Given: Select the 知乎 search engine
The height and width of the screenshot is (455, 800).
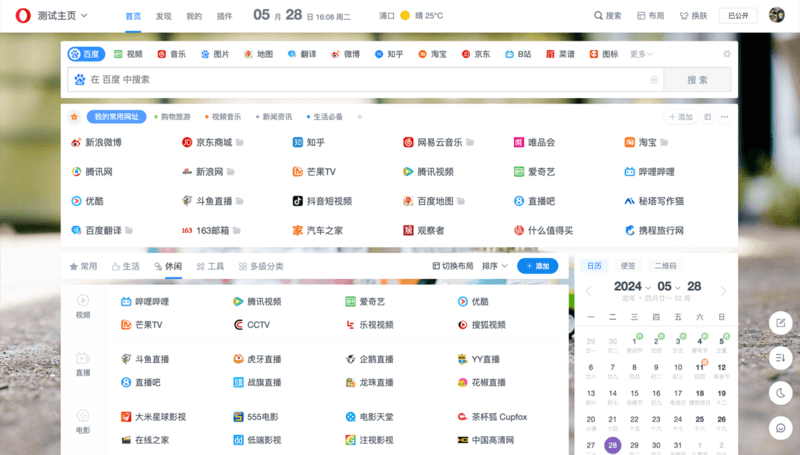Looking at the screenshot, I should point(389,54).
